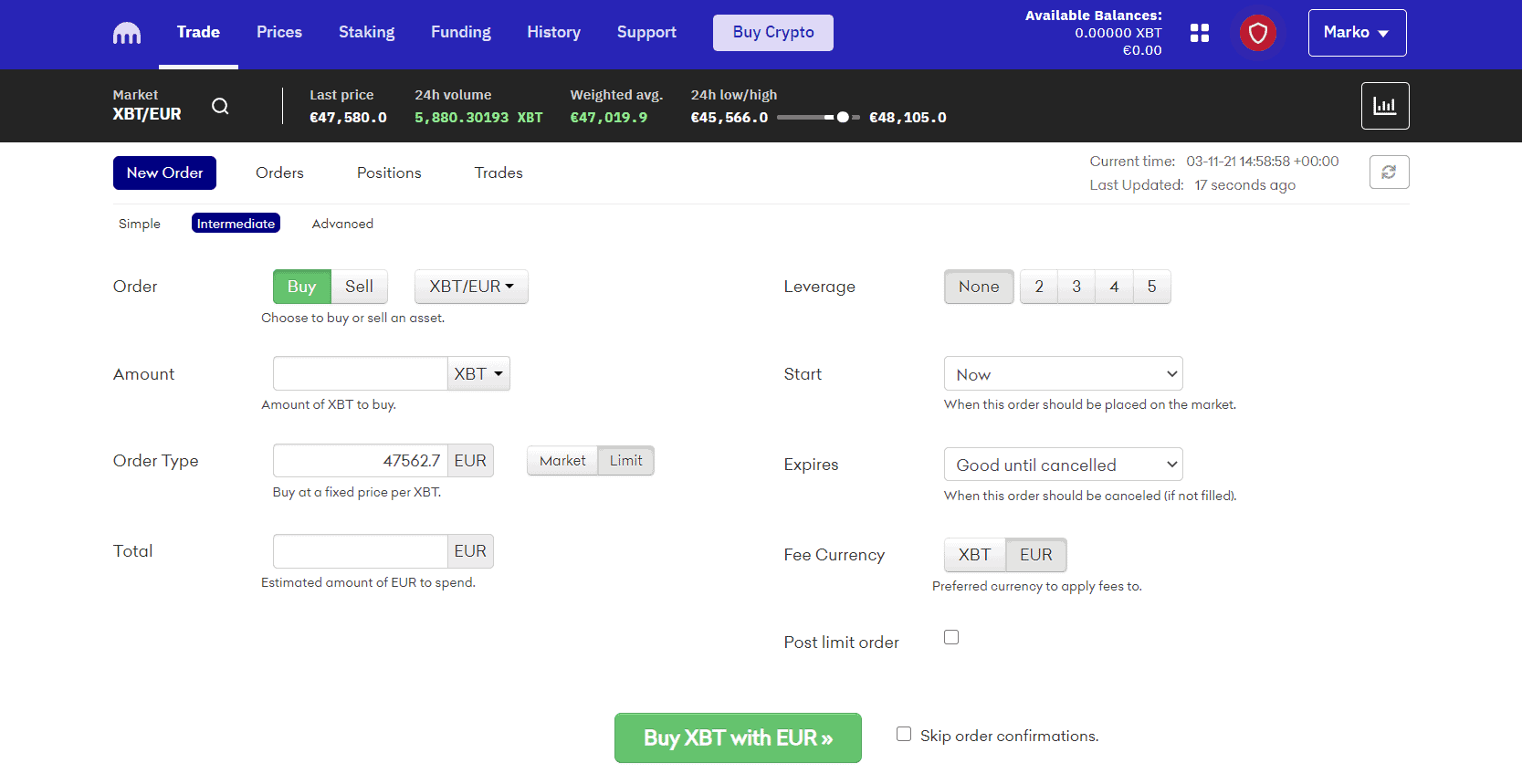Click the refresh icon button
Viewport: 1522px width, 784px height.
(x=1389, y=172)
